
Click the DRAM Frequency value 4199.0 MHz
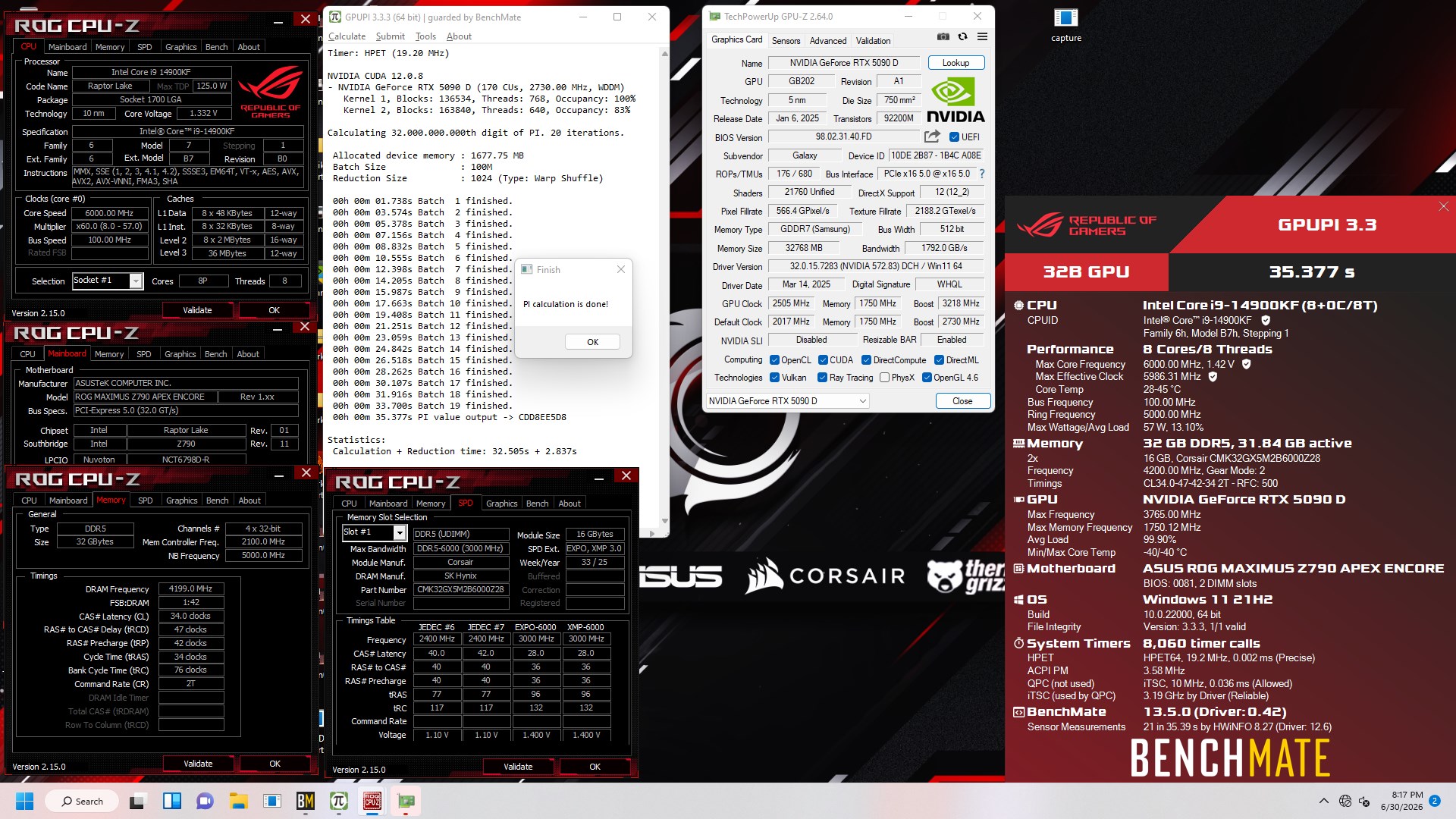[190, 588]
